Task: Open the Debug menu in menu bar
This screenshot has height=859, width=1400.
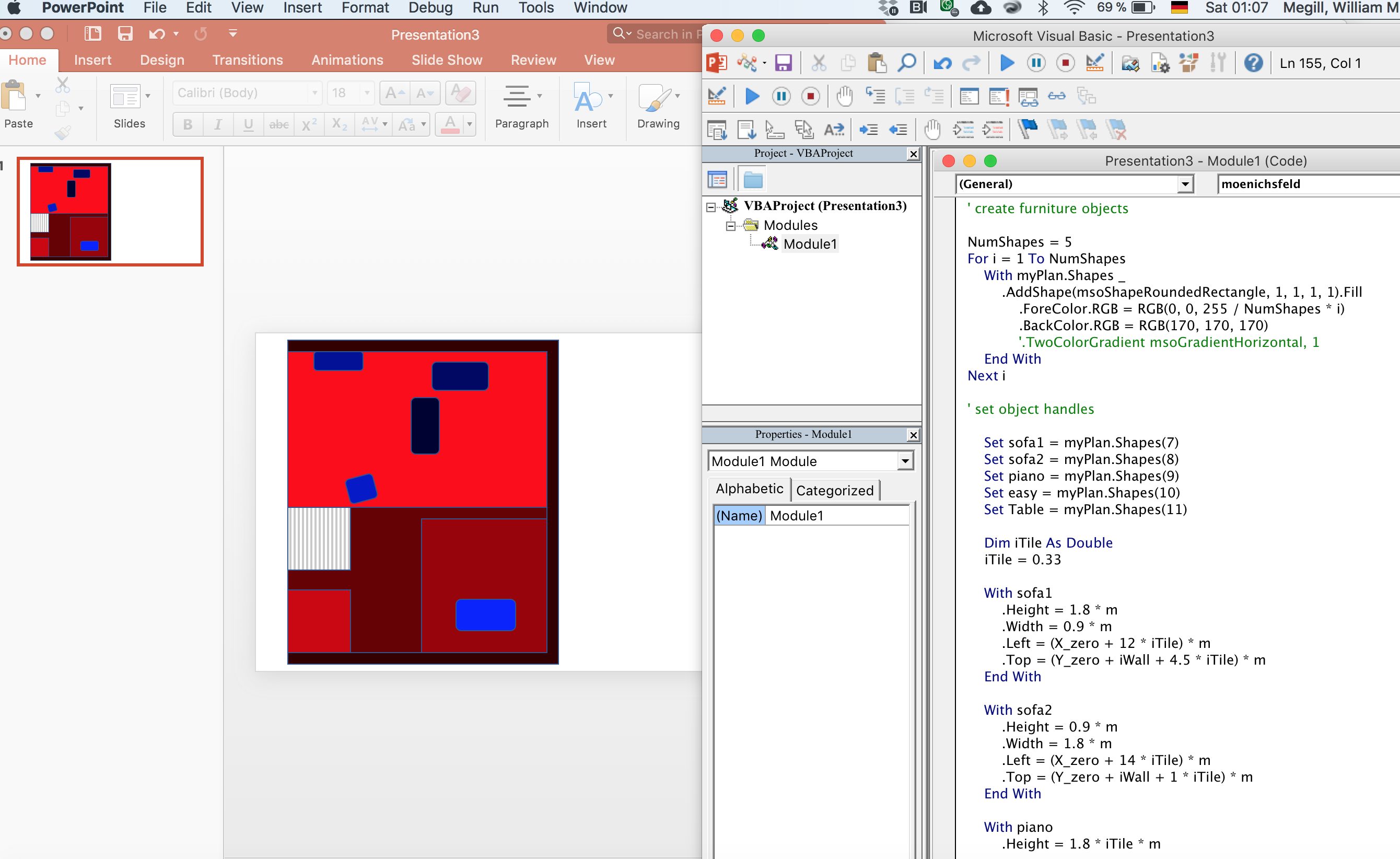Action: 430,8
